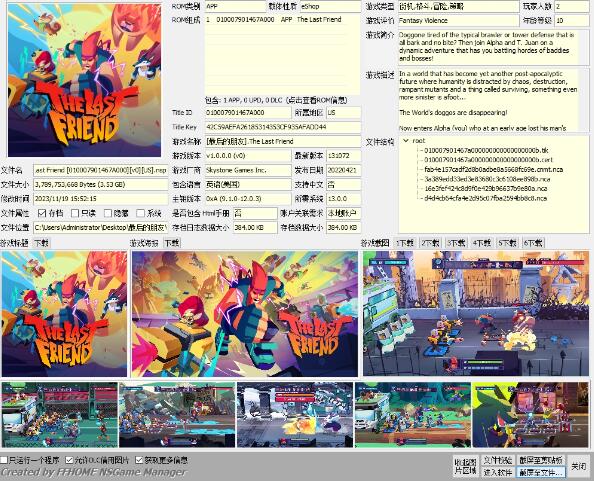Click the 1下载 screenshot download button
The image size is (594, 482).
tap(405, 243)
